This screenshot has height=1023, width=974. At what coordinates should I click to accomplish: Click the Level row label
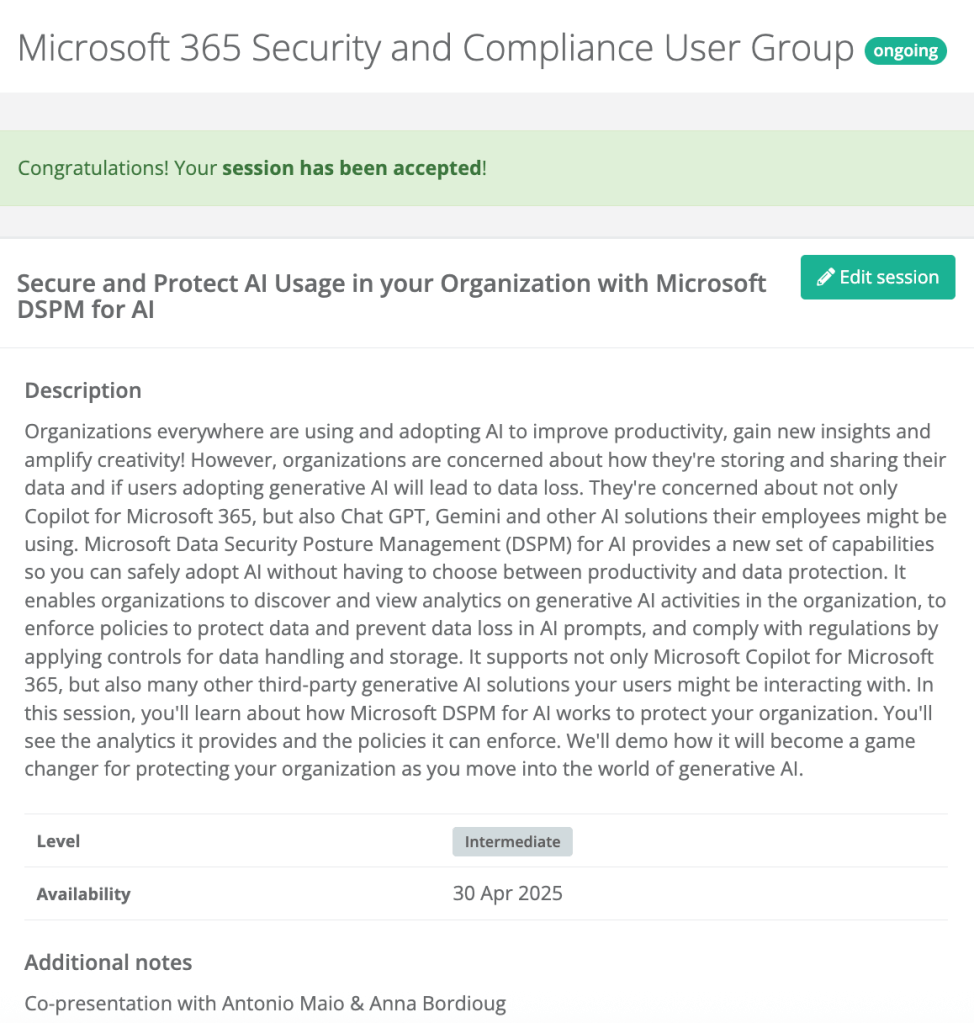tap(58, 842)
